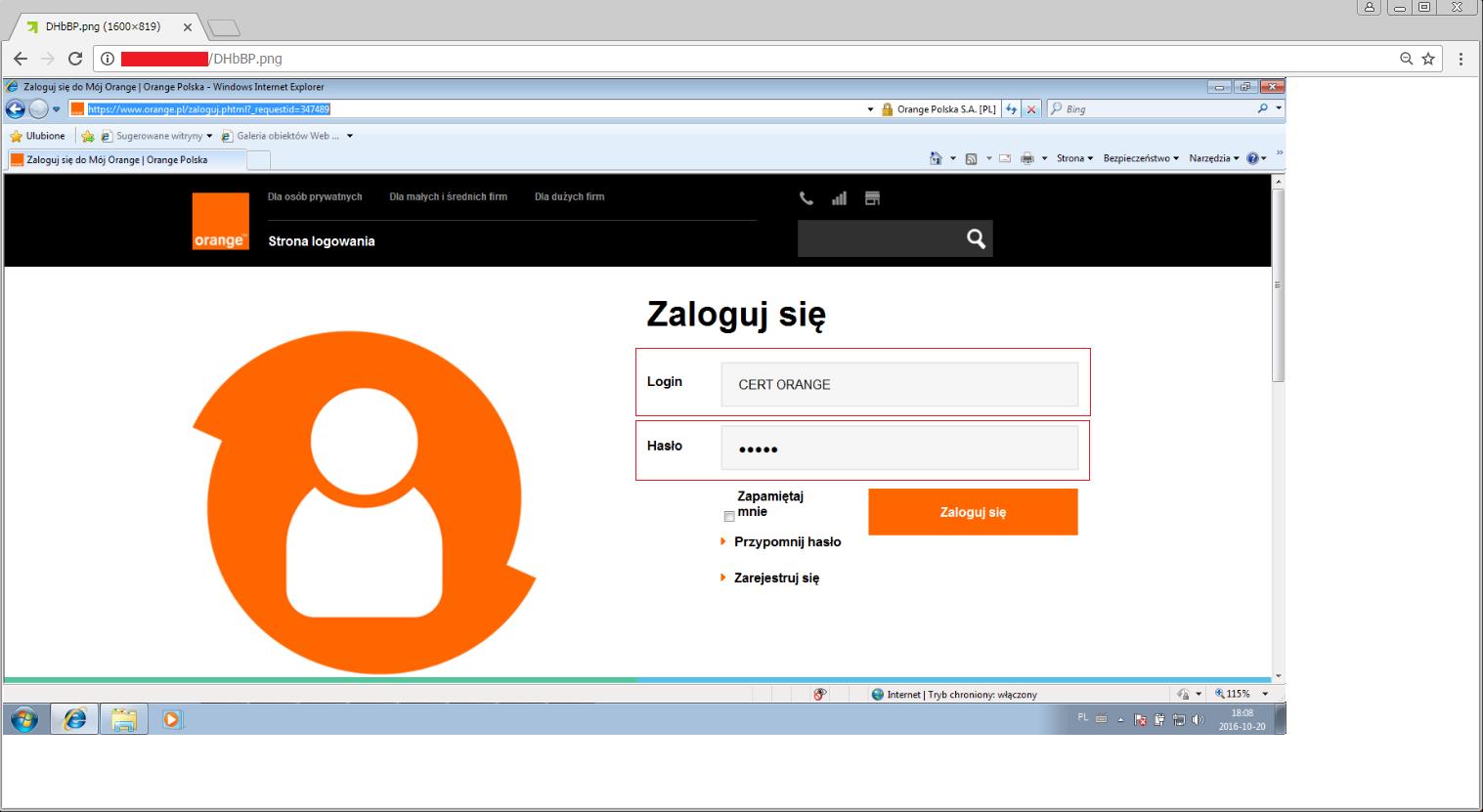The width and height of the screenshot is (1483, 812).
Task: Click Chrome zoom magnifier icon in omnibox
Action: coord(1407,59)
